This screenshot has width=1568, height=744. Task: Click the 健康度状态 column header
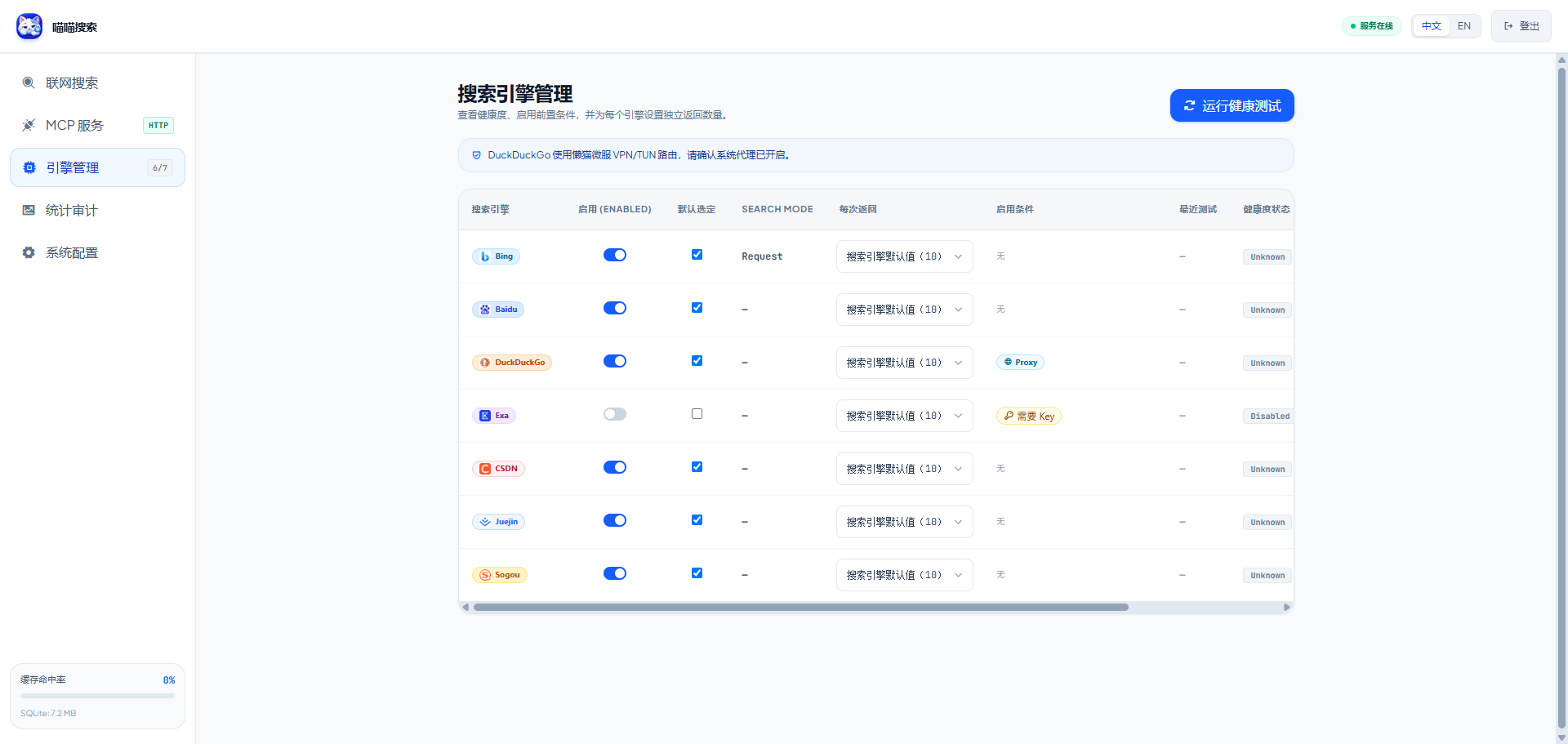[1267, 209]
